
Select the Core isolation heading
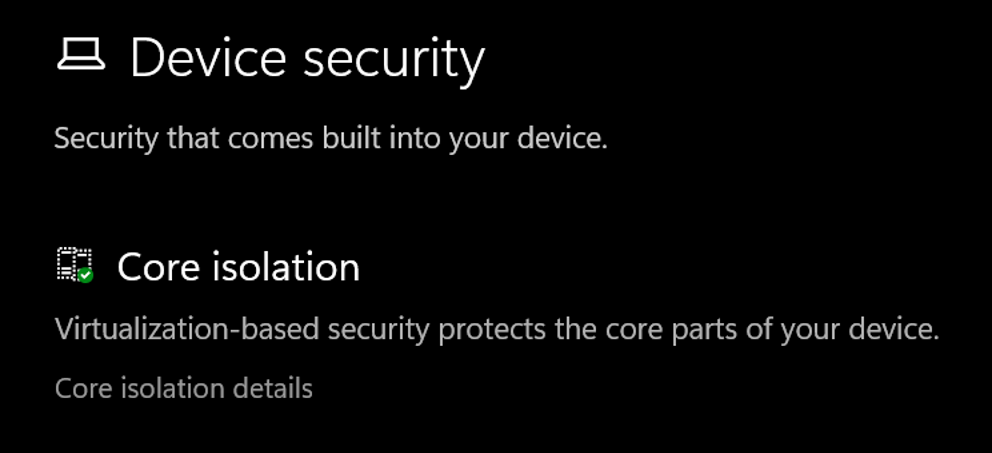click(x=238, y=267)
